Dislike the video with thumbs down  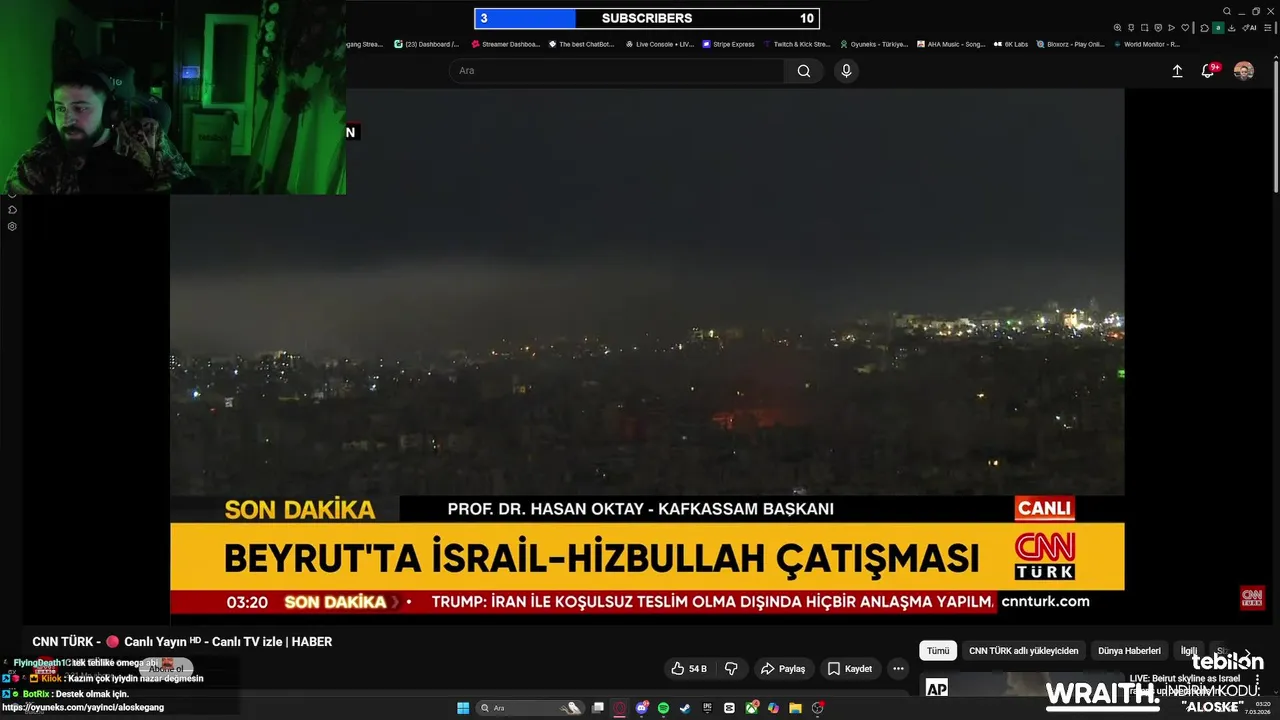[x=731, y=669]
